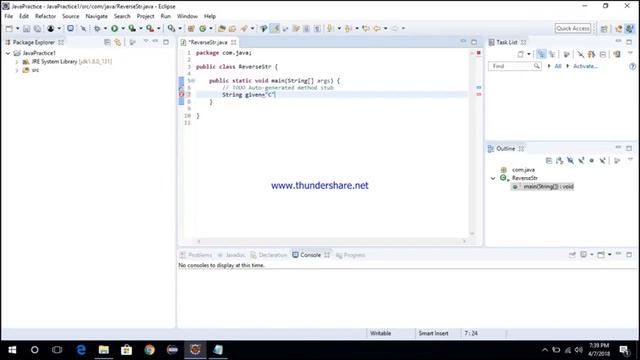This screenshot has width=640, height=360.
Task: Click the New Java Package icon
Action: tap(191, 29)
